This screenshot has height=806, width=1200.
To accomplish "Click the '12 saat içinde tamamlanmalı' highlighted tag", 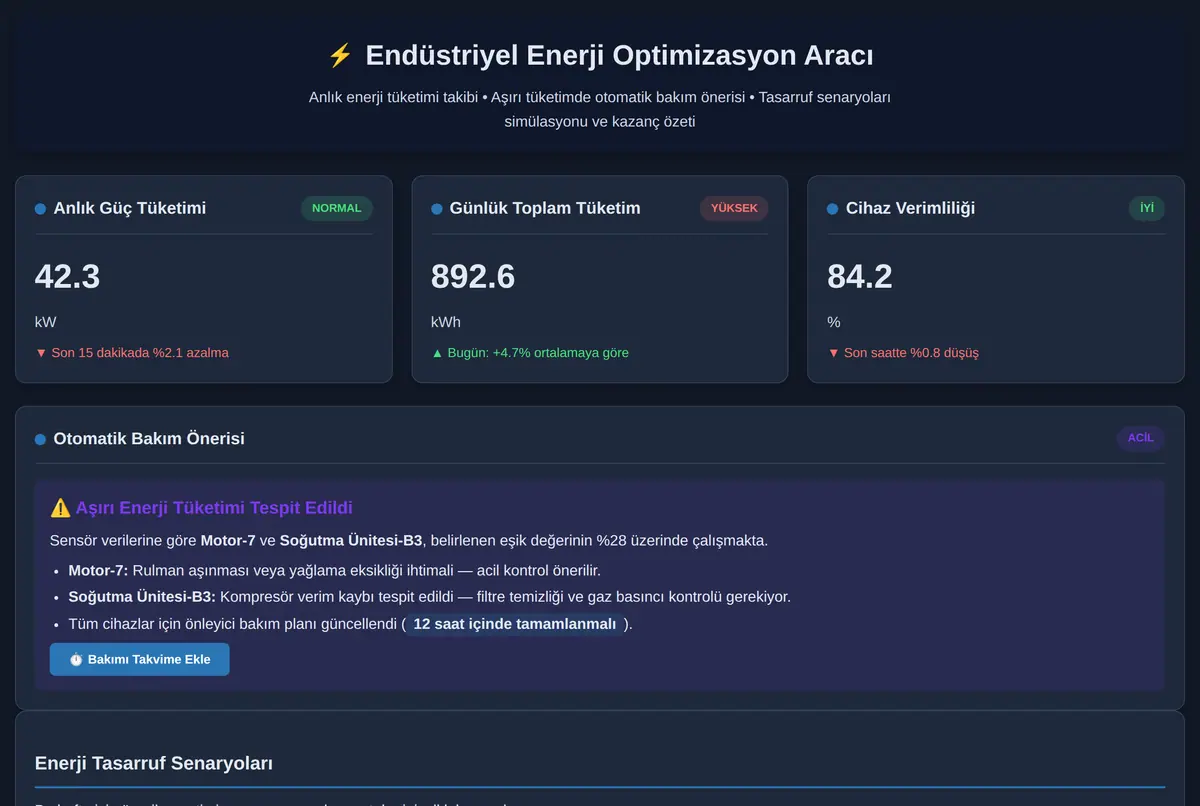I will 515,624.
